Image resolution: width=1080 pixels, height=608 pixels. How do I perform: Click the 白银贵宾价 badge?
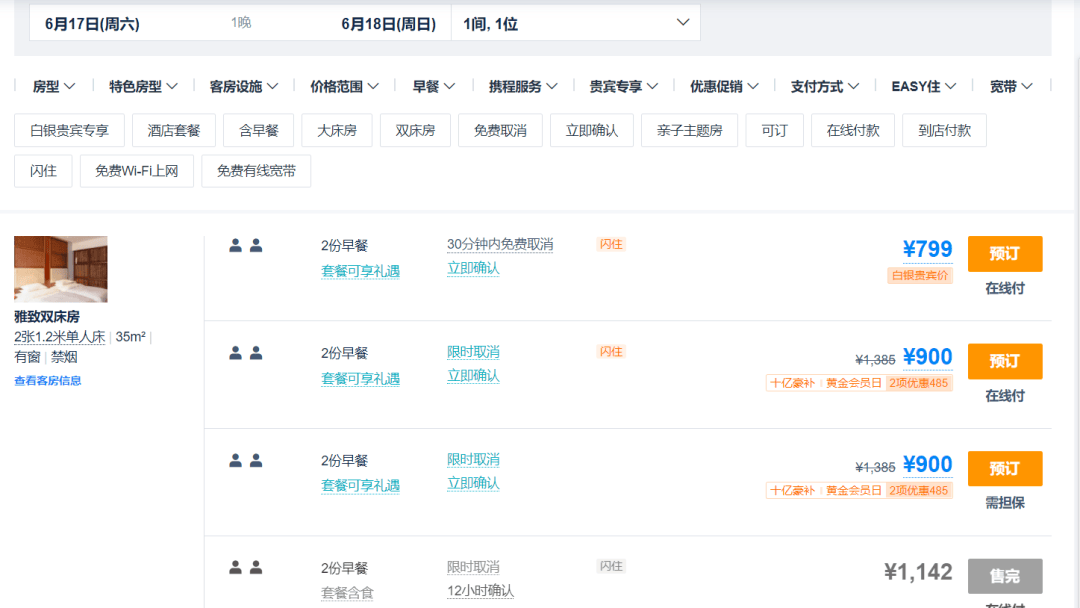point(920,275)
